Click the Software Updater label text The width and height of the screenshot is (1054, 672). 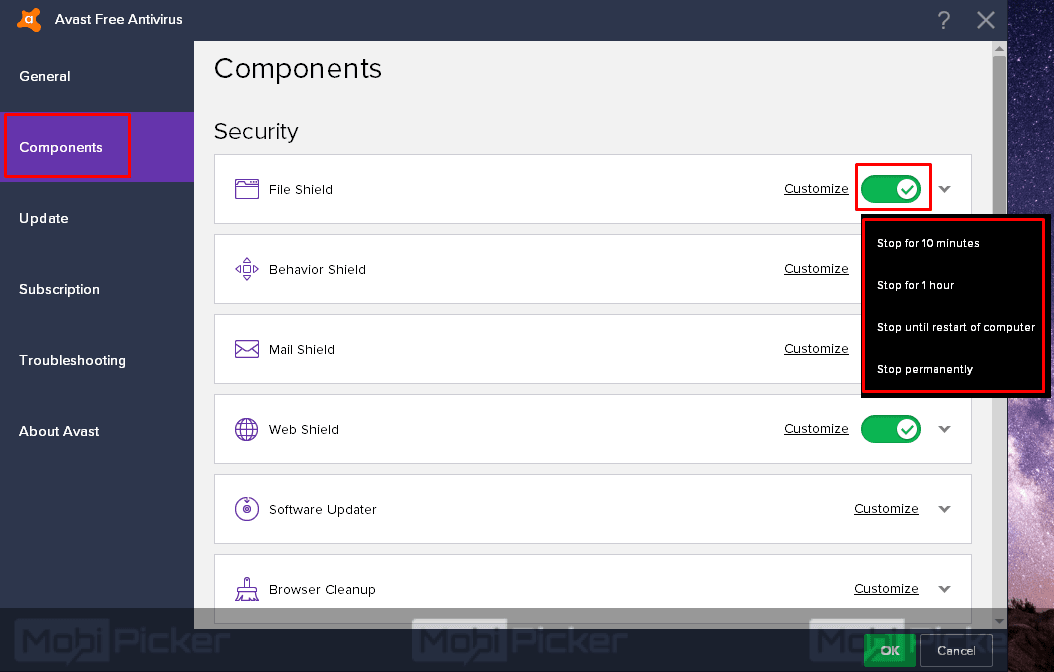pyautogui.click(x=323, y=509)
